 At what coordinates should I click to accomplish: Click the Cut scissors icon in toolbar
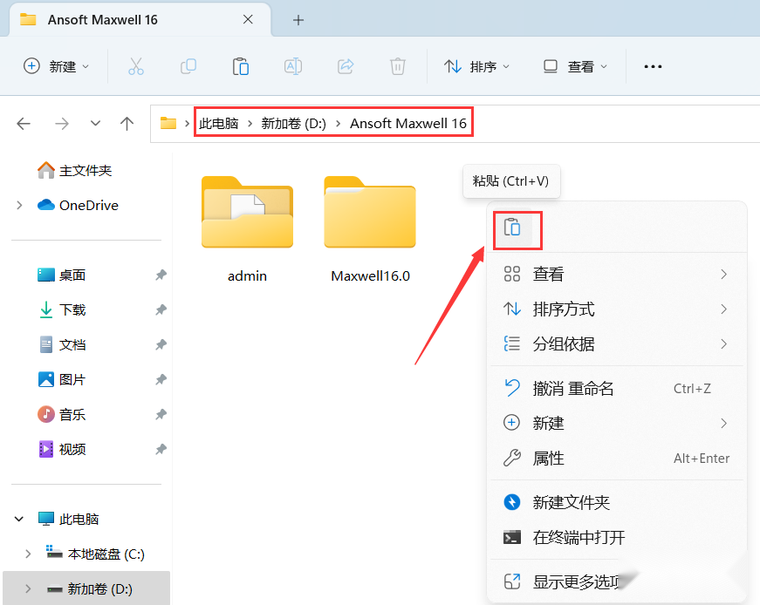(x=136, y=66)
